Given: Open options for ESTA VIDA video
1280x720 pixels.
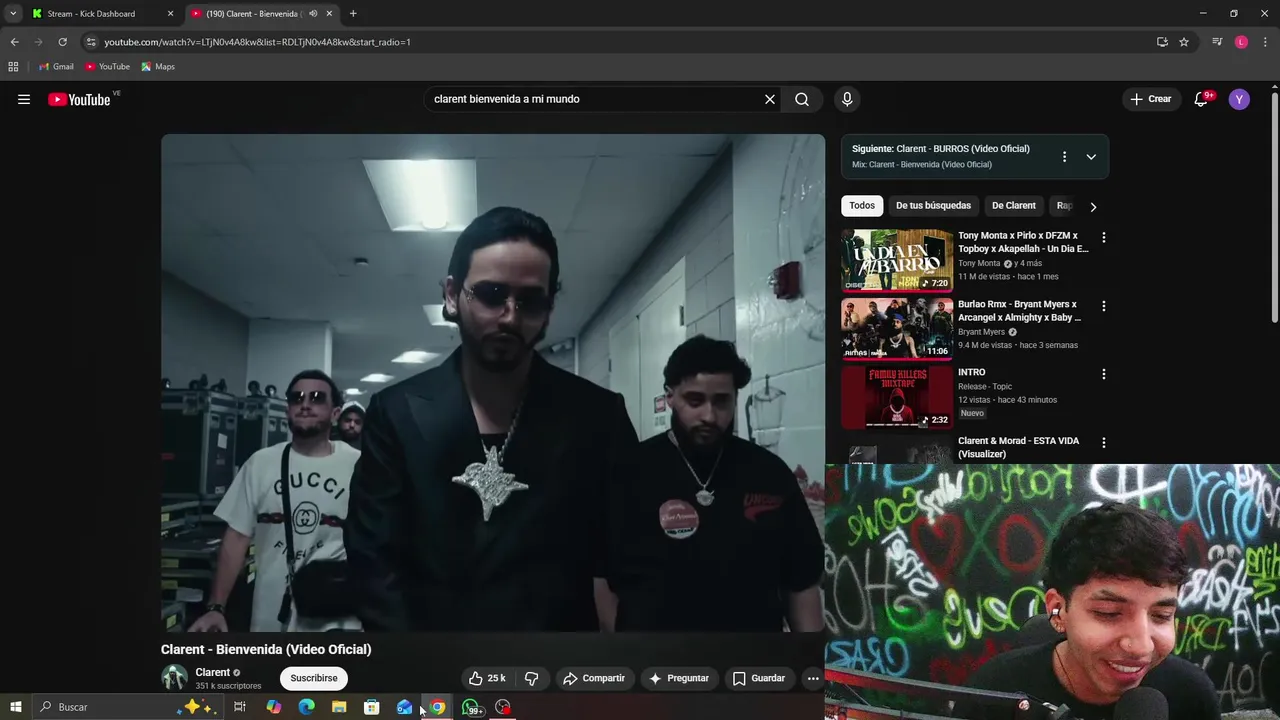Looking at the screenshot, I should (1104, 442).
